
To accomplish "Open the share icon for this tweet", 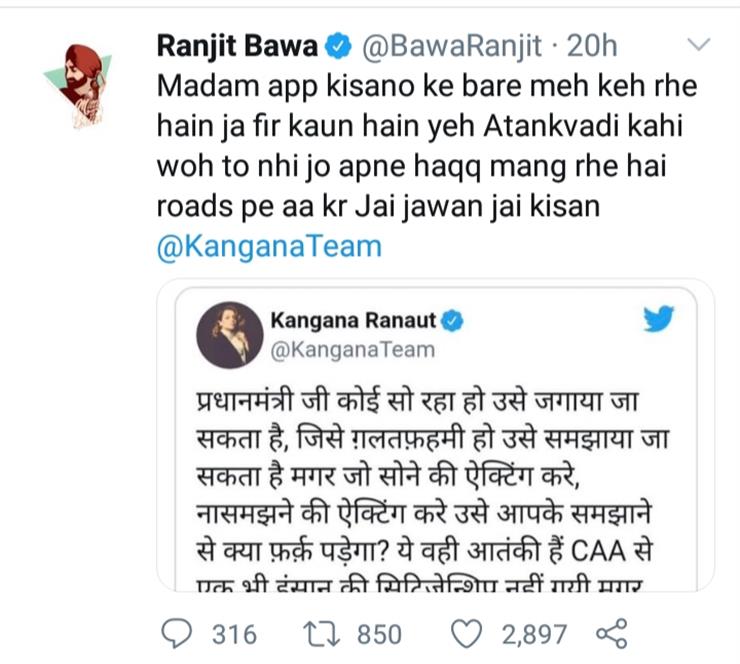I will 612,633.
